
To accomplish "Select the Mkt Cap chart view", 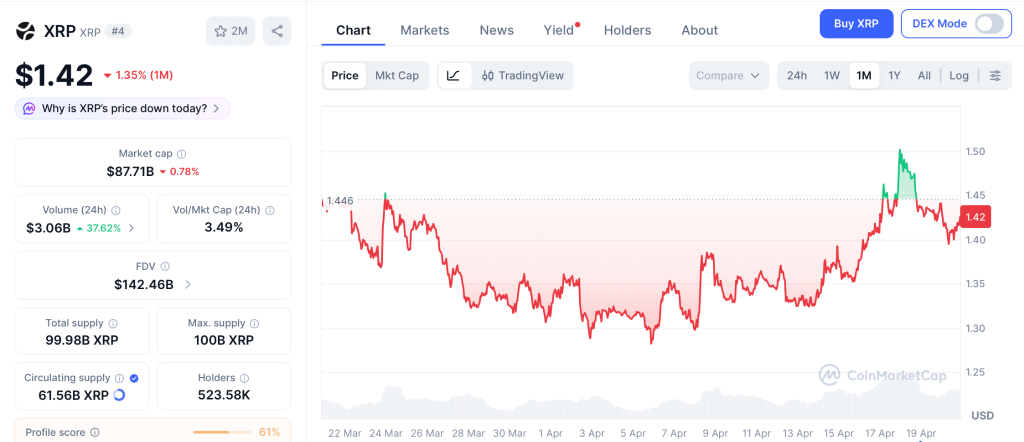I will tap(397, 76).
